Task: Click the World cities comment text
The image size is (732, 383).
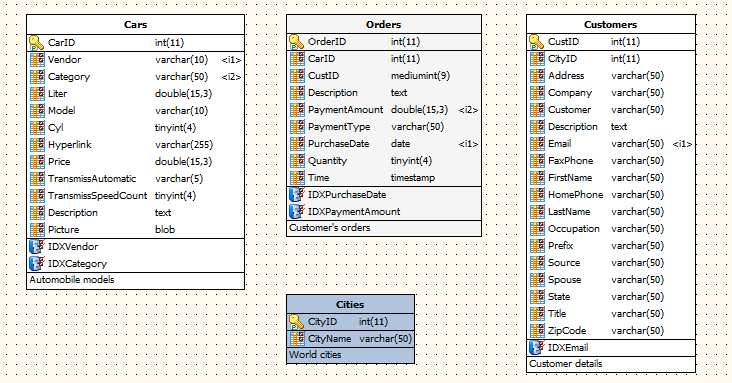Action: 315,355
